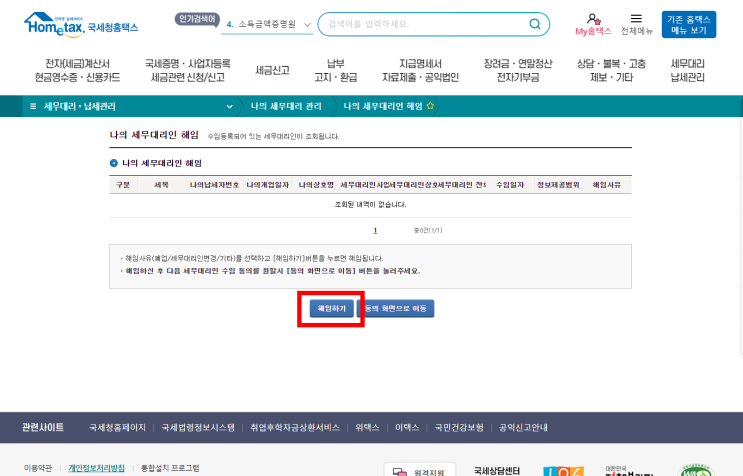This screenshot has height=476, width=743.
Task: Click the 나의상호명 column header
Action: [316, 185]
